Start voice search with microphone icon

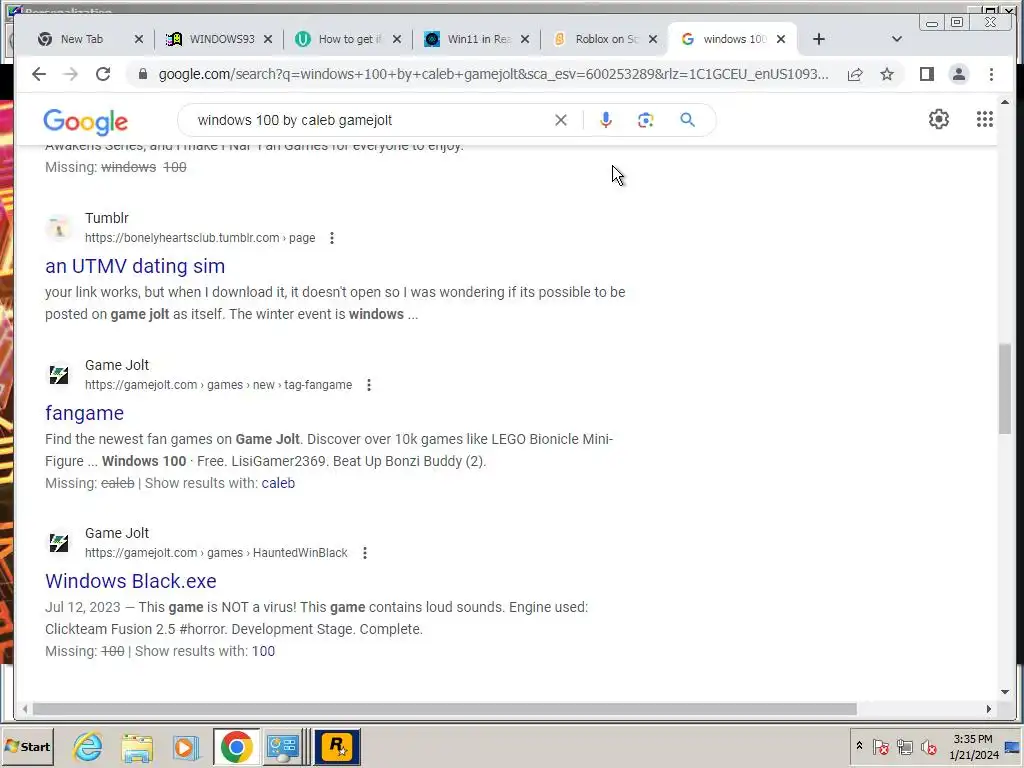click(605, 120)
